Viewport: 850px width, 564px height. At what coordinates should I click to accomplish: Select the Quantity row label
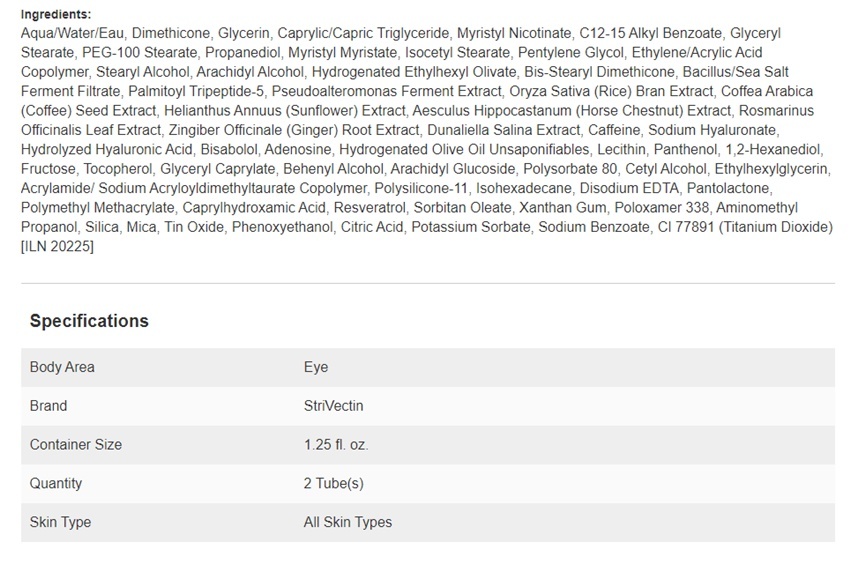[56, 483]
